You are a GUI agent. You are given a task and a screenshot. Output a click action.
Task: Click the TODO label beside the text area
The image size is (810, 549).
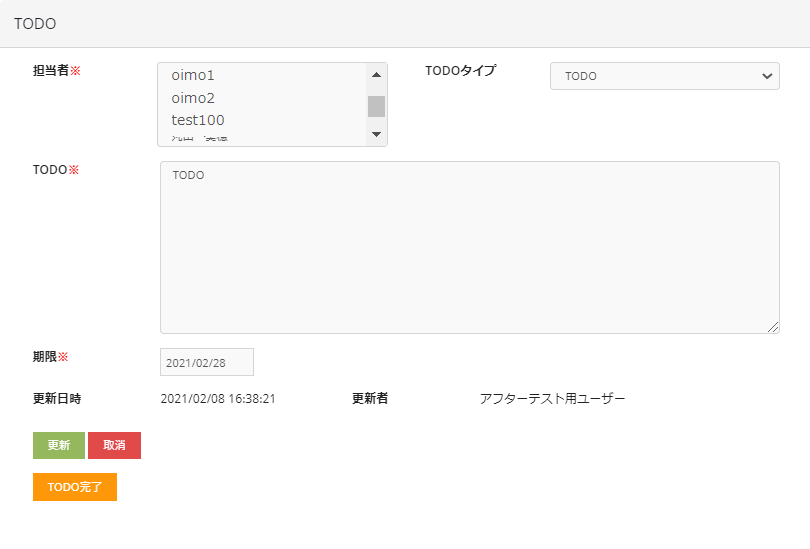50,170
